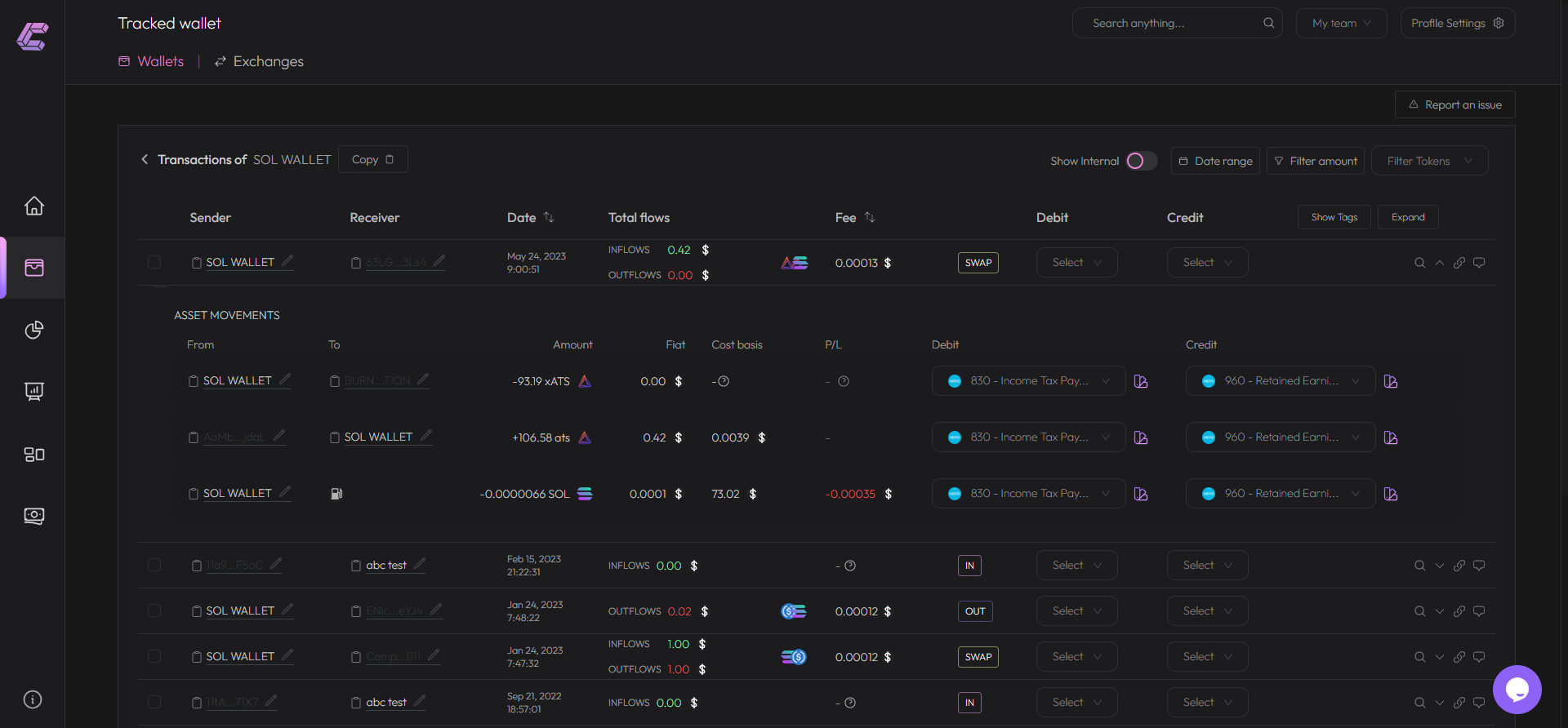This screenshot has height=728, width=1568.
Task: Open the Filter Tokens dropdown
Action: [1429, 161]
